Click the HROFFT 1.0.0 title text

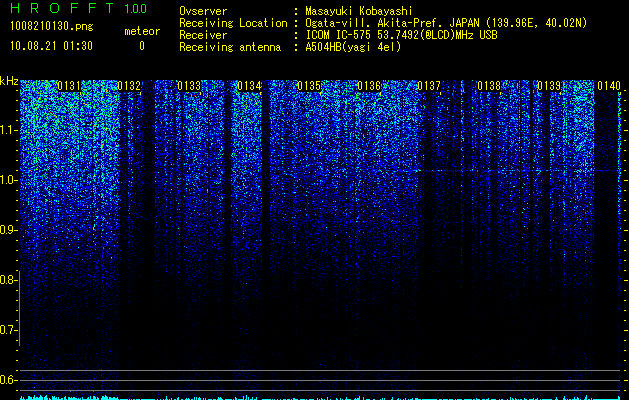coord(78,8)
